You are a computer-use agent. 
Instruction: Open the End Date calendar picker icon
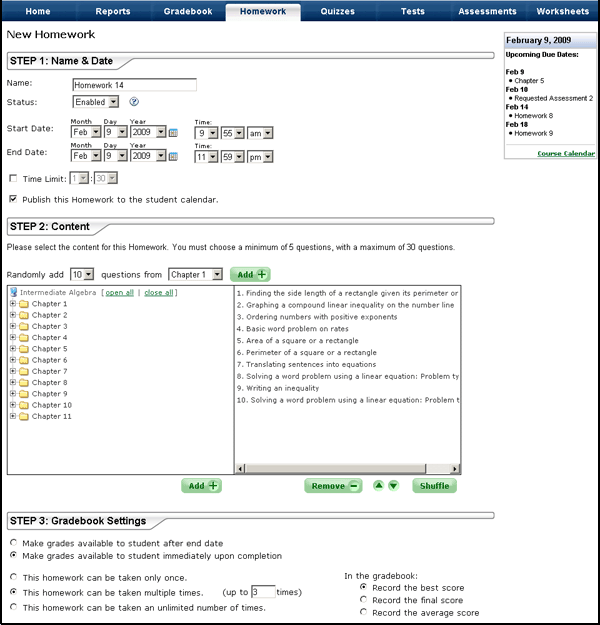[x=173, y=157]
